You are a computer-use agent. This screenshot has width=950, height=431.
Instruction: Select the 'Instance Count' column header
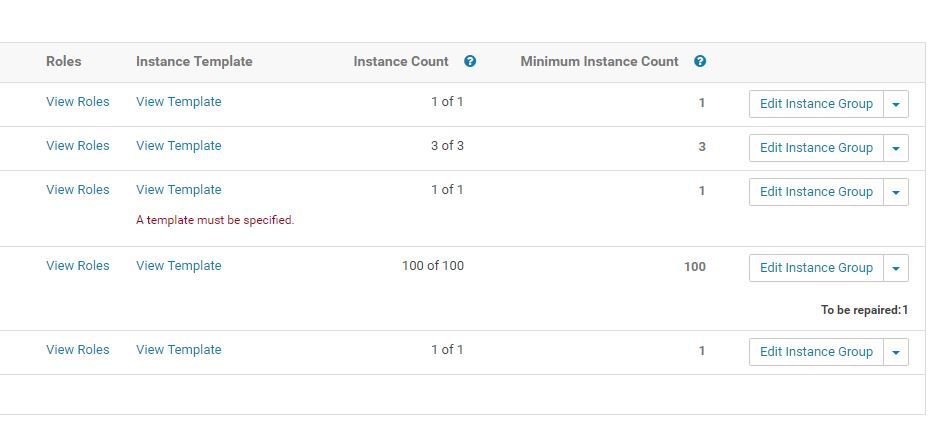(x=401, y=61)
